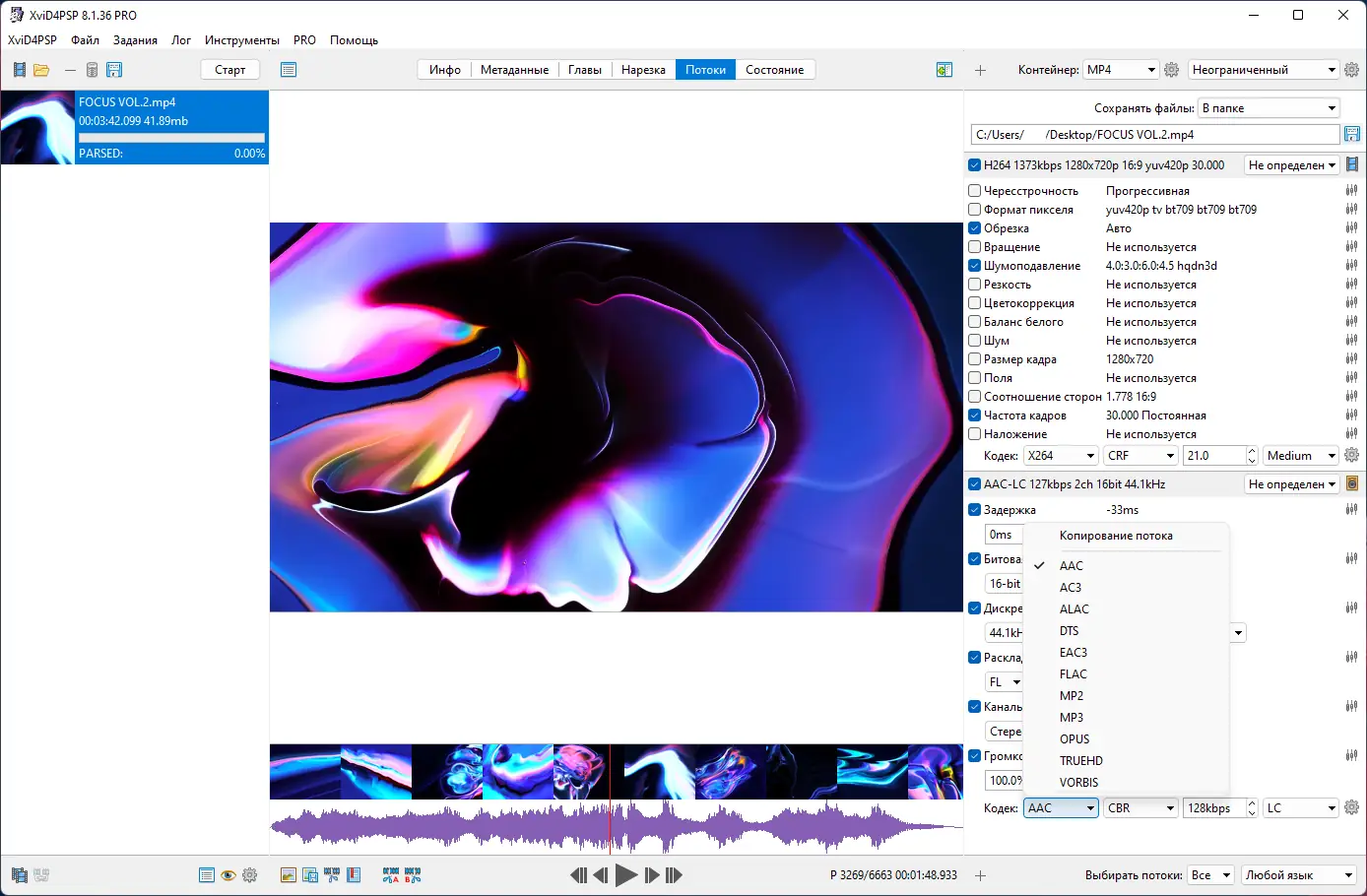Screen dimensions: 1367x896
Task: Click the green arrow panel icon
Action: [x=944, y=70]
